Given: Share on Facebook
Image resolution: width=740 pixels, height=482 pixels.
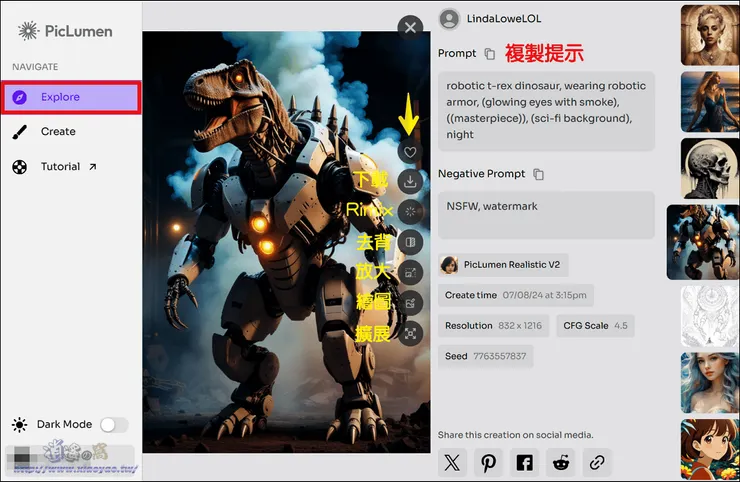Looking at the screenshot, I should click(x=524, y=463).
